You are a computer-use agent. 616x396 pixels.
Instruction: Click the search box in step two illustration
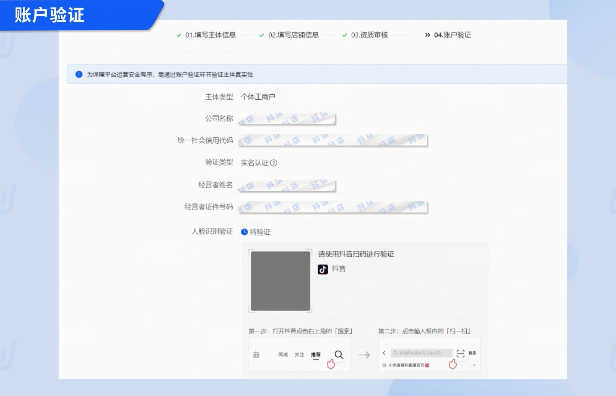tap(422, 353)
